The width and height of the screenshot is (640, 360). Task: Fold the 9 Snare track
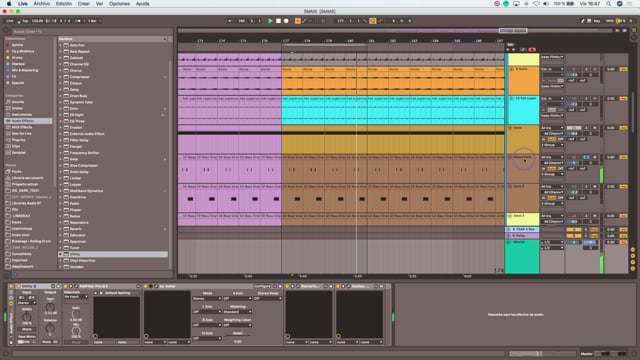(x=511, y=69)
